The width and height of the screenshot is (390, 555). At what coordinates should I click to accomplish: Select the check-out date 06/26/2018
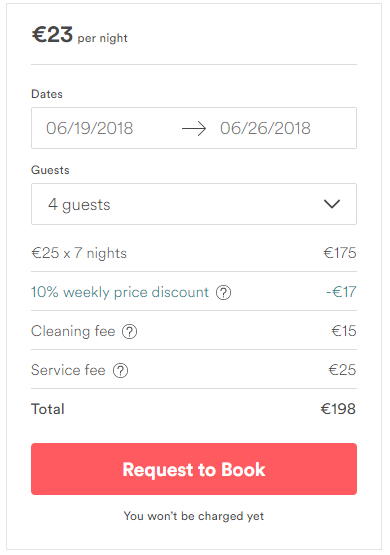coord(265,128)
